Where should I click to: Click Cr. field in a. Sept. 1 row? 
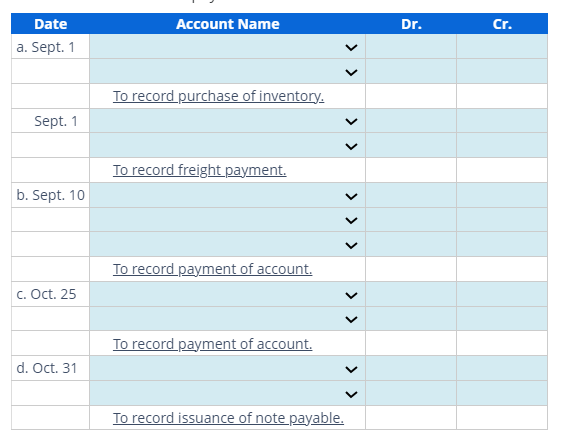(502, 47)
